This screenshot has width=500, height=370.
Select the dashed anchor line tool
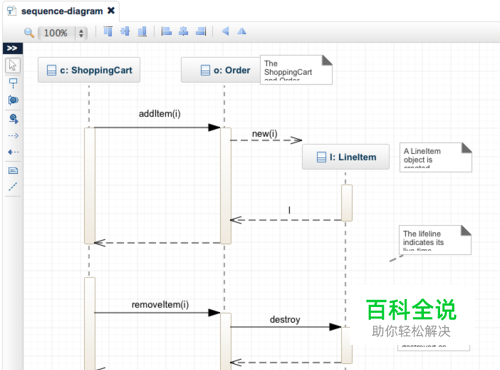point(13,187)
